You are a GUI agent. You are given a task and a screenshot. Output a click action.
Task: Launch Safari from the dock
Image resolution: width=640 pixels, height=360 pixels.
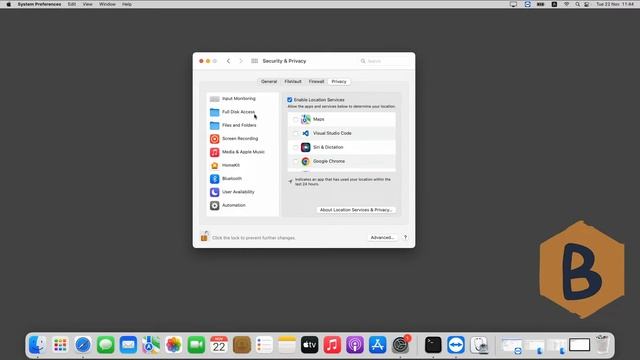83,345
